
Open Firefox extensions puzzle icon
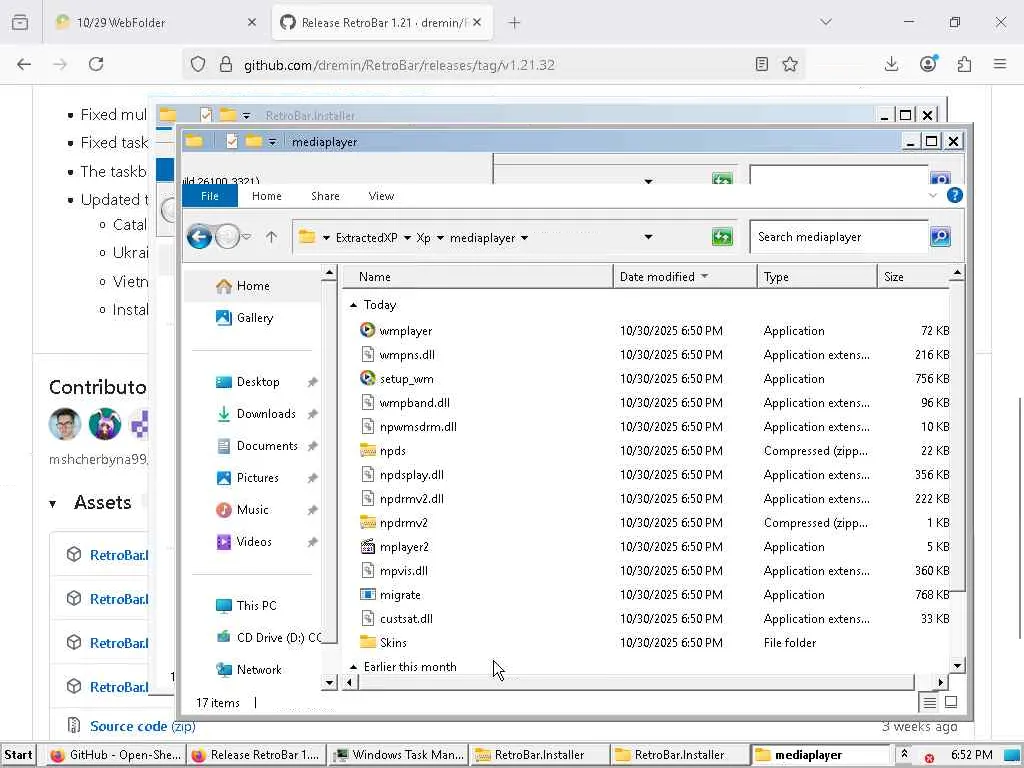click(964, 64)
